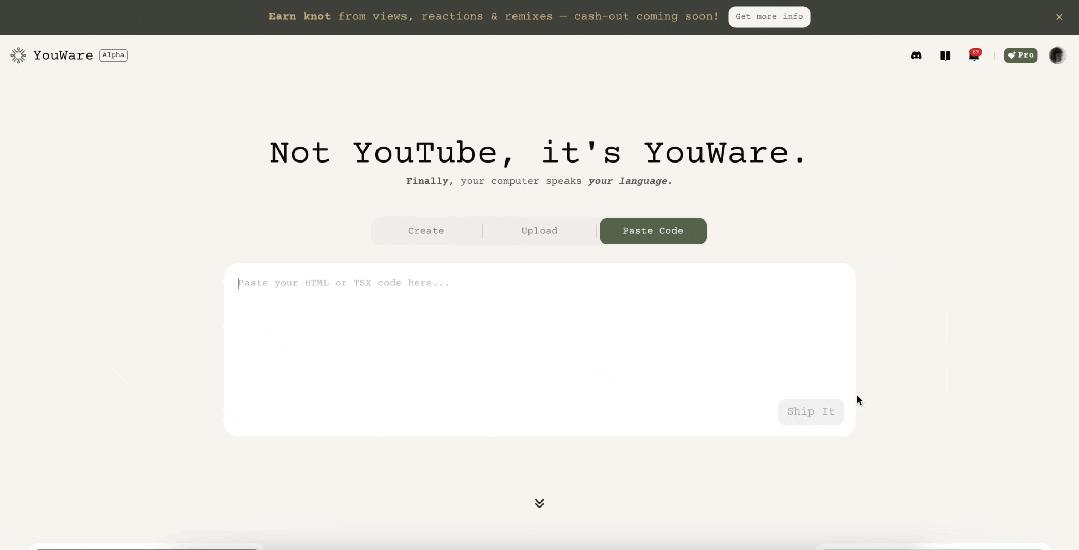The width and height of the screenshot is (1079, 550).
Task: Click the Alpha badge next to logo
Action: tap(113, 55)
